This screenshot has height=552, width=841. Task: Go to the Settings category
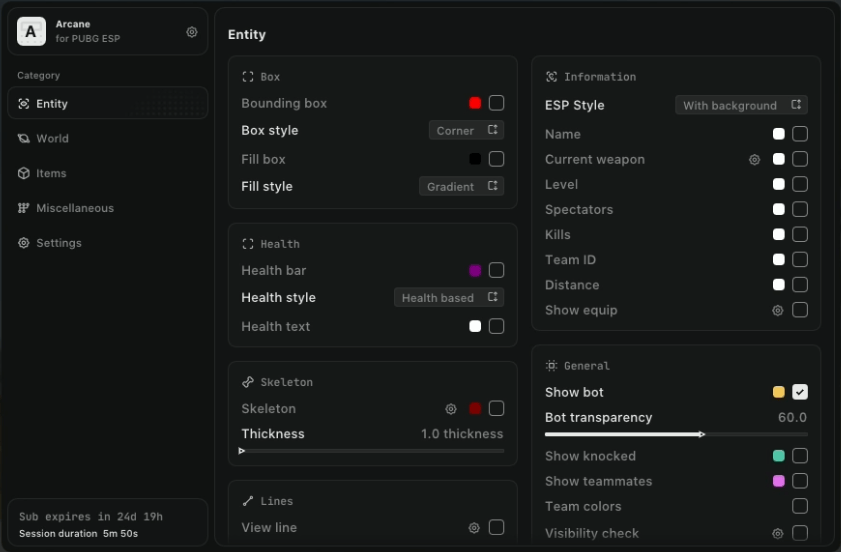click(58, 243)
